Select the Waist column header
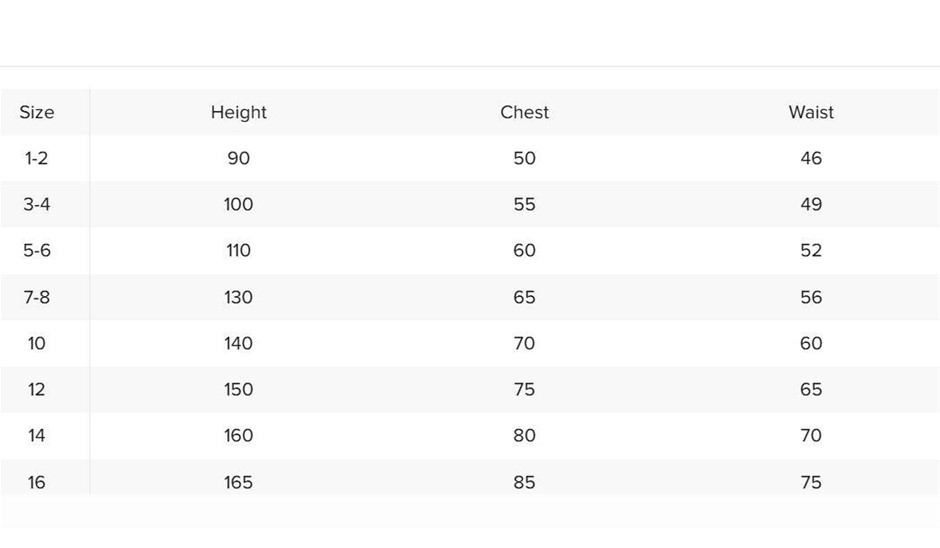Image resolution: width=940 pixels, height=548 pixels. point(810,112)
